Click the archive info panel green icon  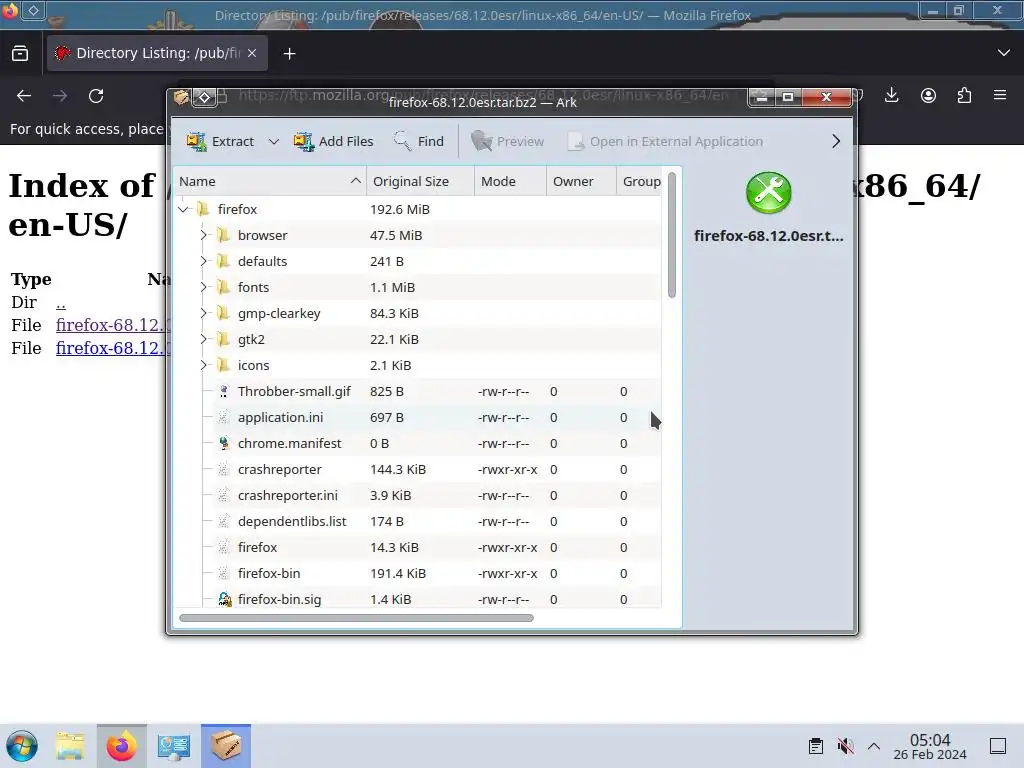[x=769, y=193]
